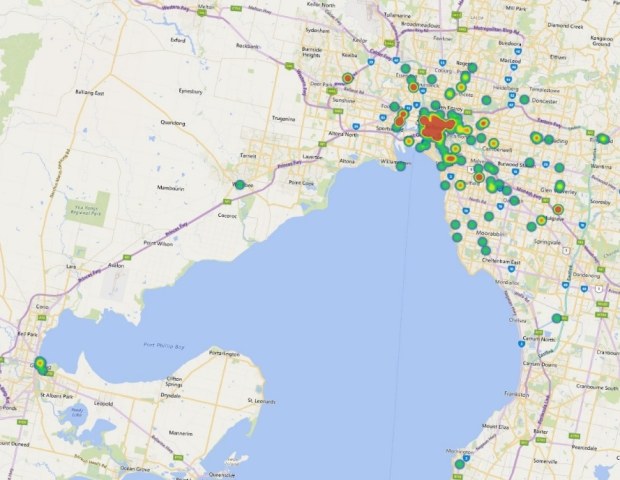
Task: Click the Baxter place label
Action: 541,431
